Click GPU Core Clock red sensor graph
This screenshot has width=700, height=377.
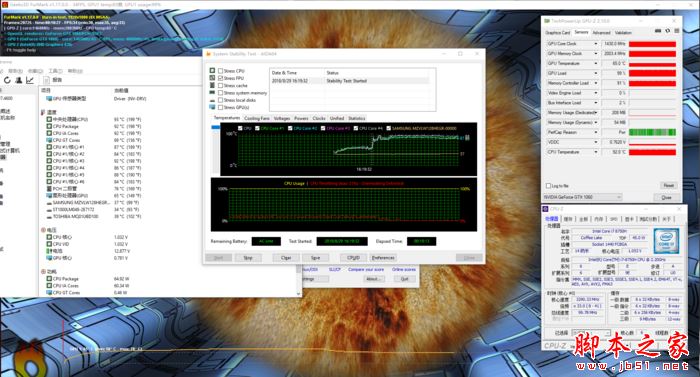(x=652, y=44)
